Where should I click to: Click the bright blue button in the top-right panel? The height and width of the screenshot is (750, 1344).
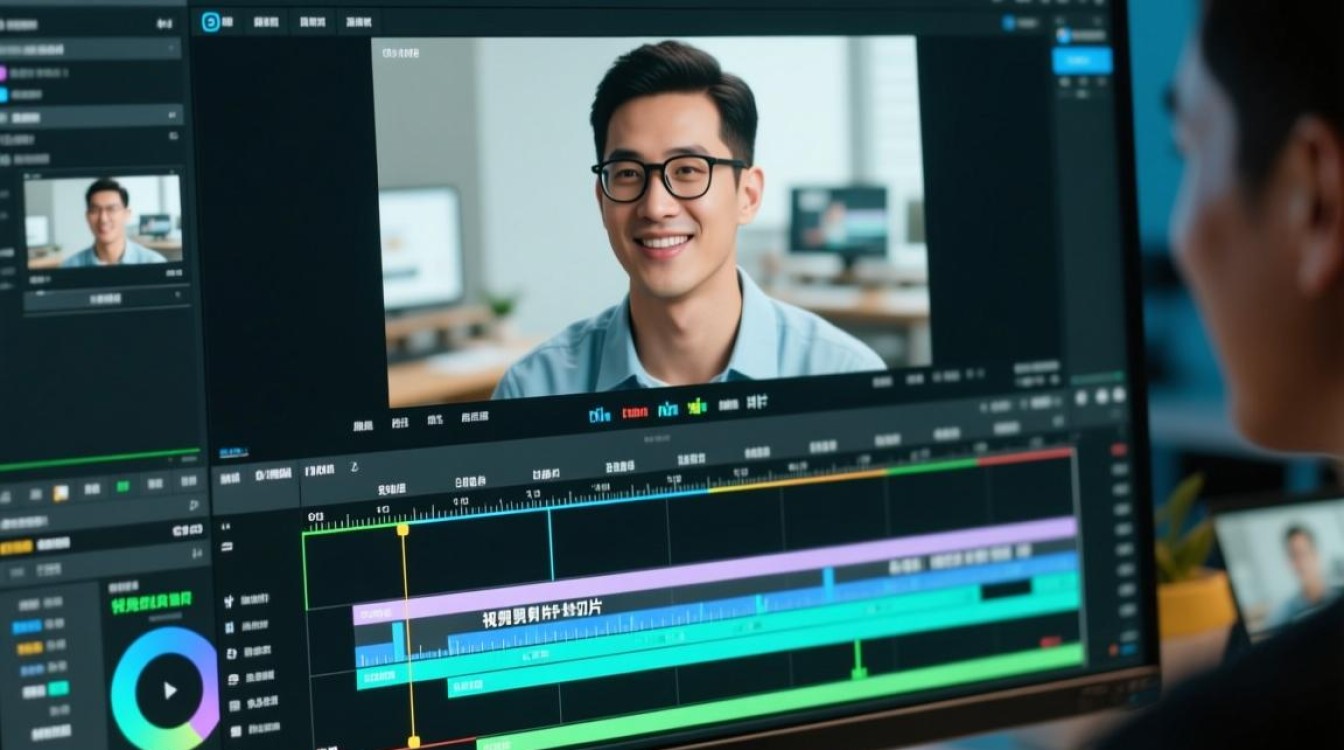(1082, 60)
